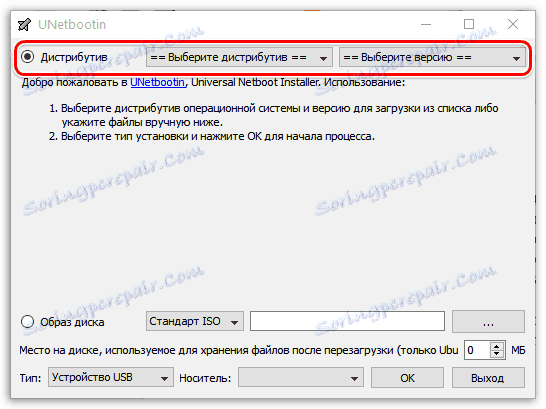Open the Выберите дистрибутив dropdown
The image size is (546, 409).
239,57
